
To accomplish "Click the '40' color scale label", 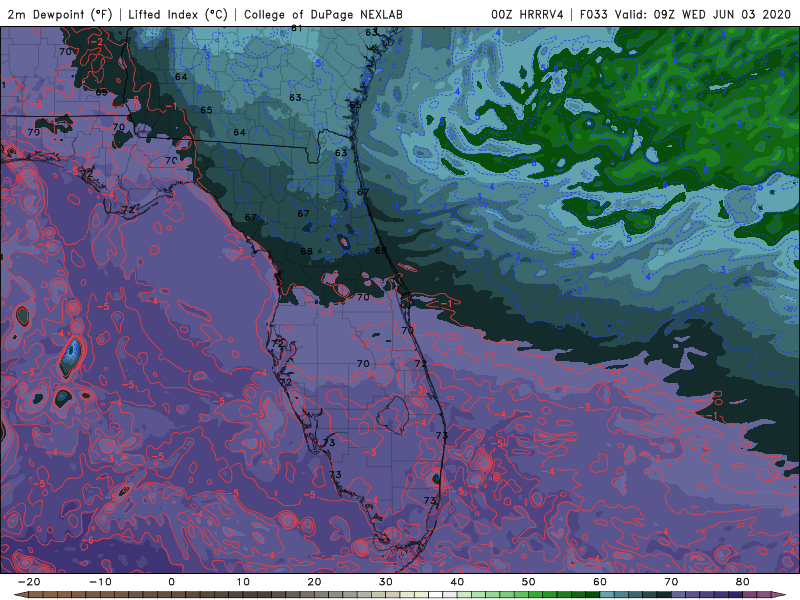I will [457, 582].
